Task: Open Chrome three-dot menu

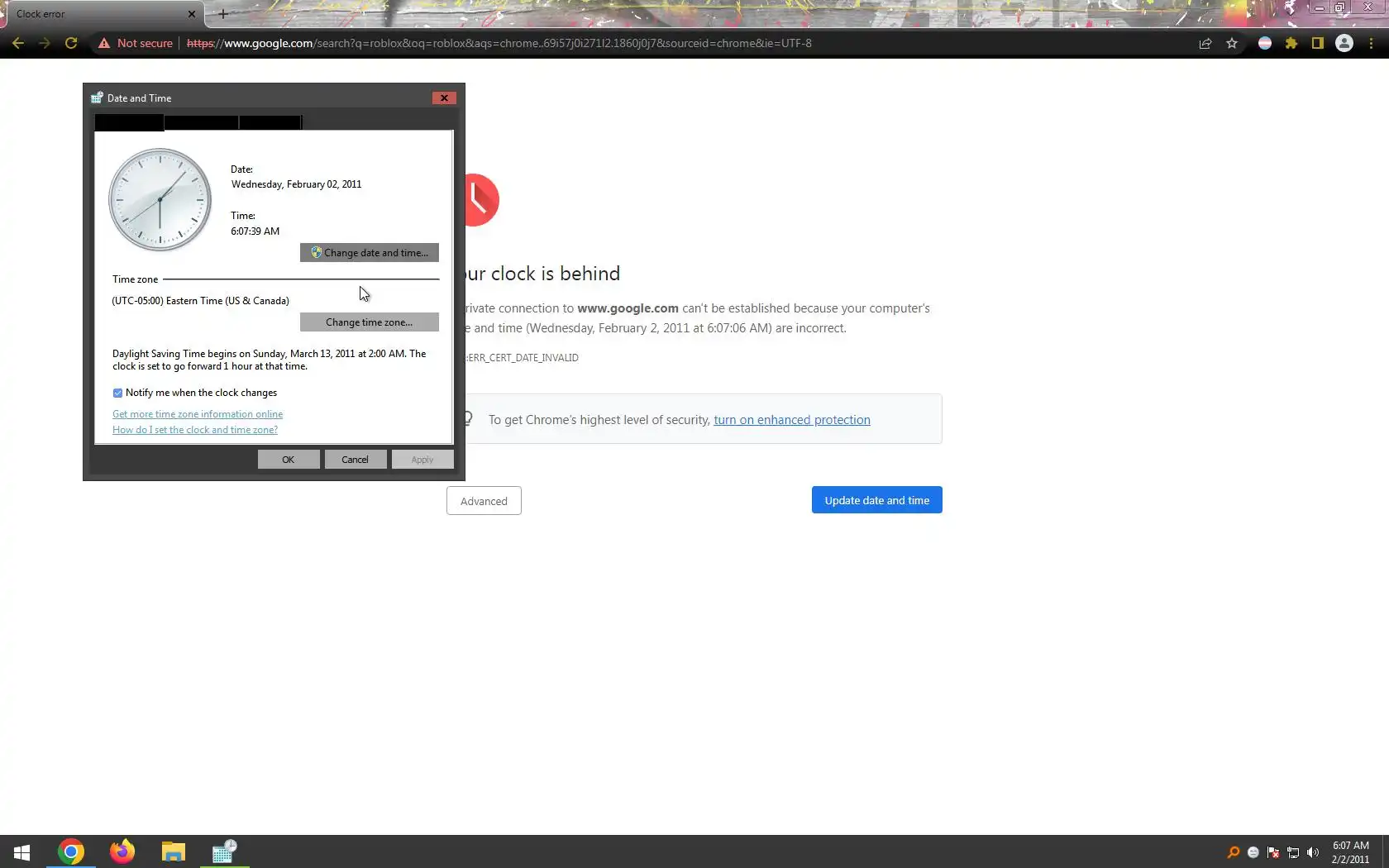Action: 1372,43
